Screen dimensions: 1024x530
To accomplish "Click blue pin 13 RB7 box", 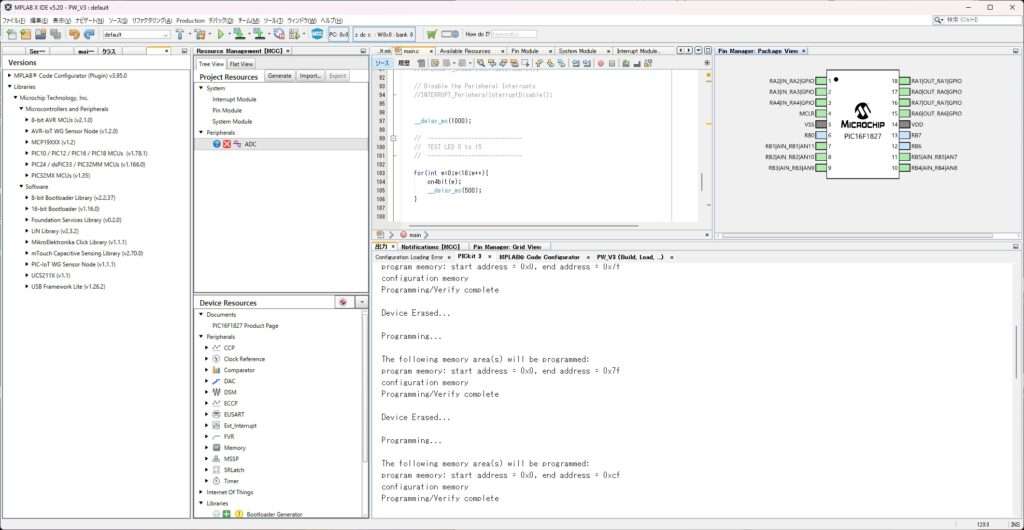I will (904, 135).
